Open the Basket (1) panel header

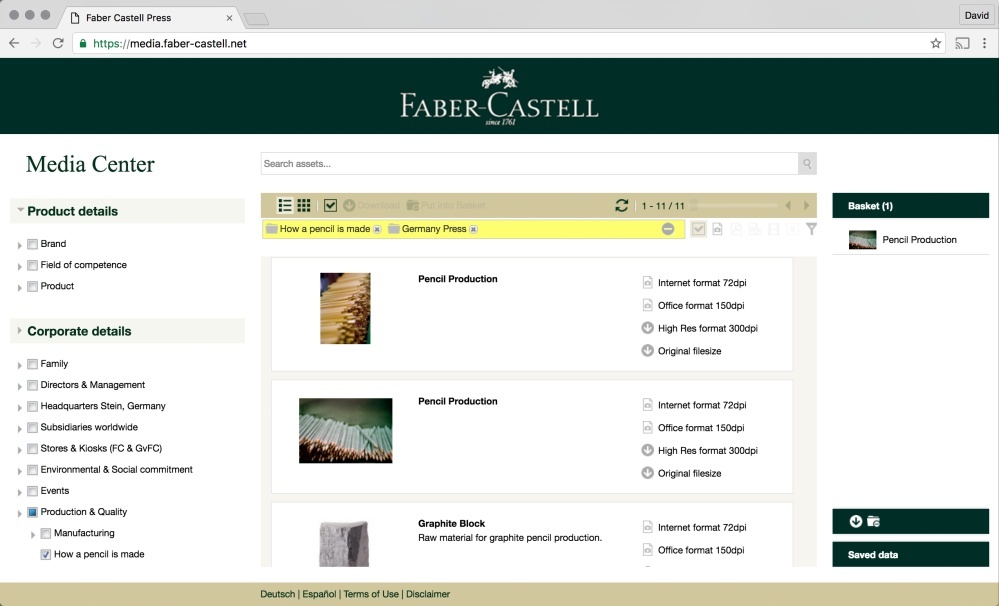[910, 206]
